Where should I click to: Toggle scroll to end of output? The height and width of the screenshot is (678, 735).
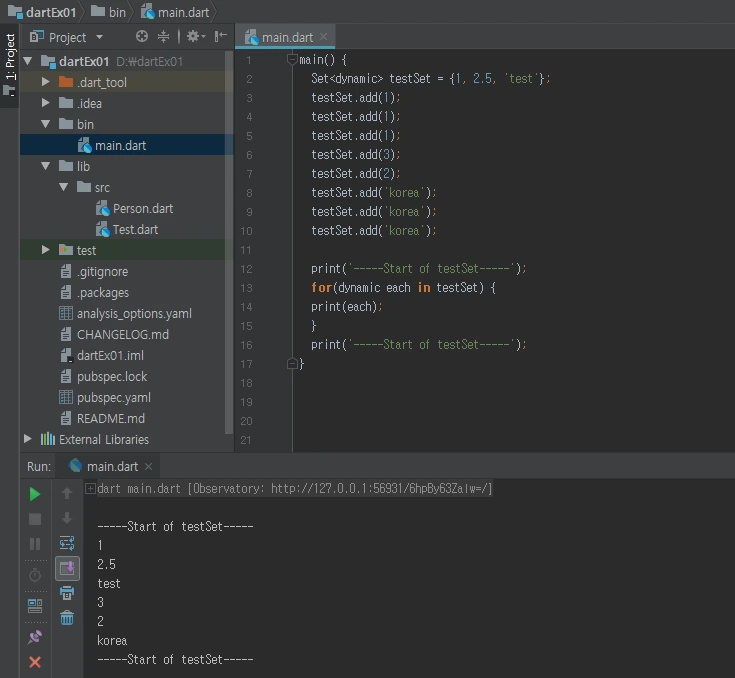pos(67,568)
